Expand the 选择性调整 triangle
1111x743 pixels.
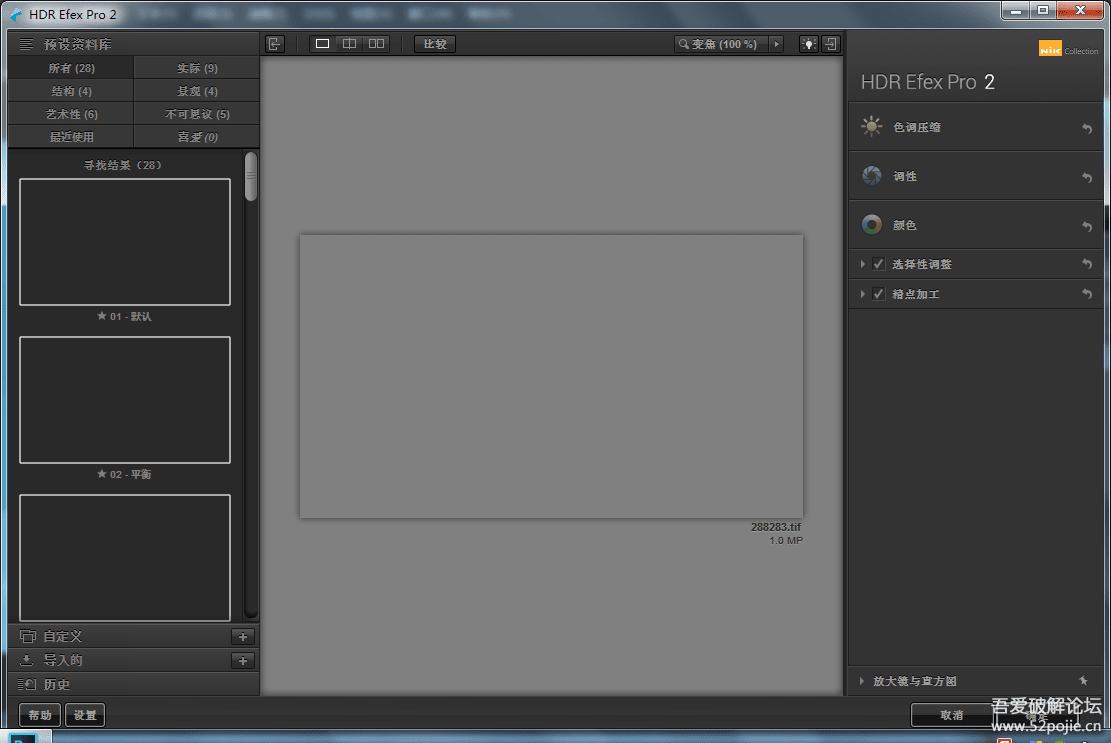pos(862,263)
